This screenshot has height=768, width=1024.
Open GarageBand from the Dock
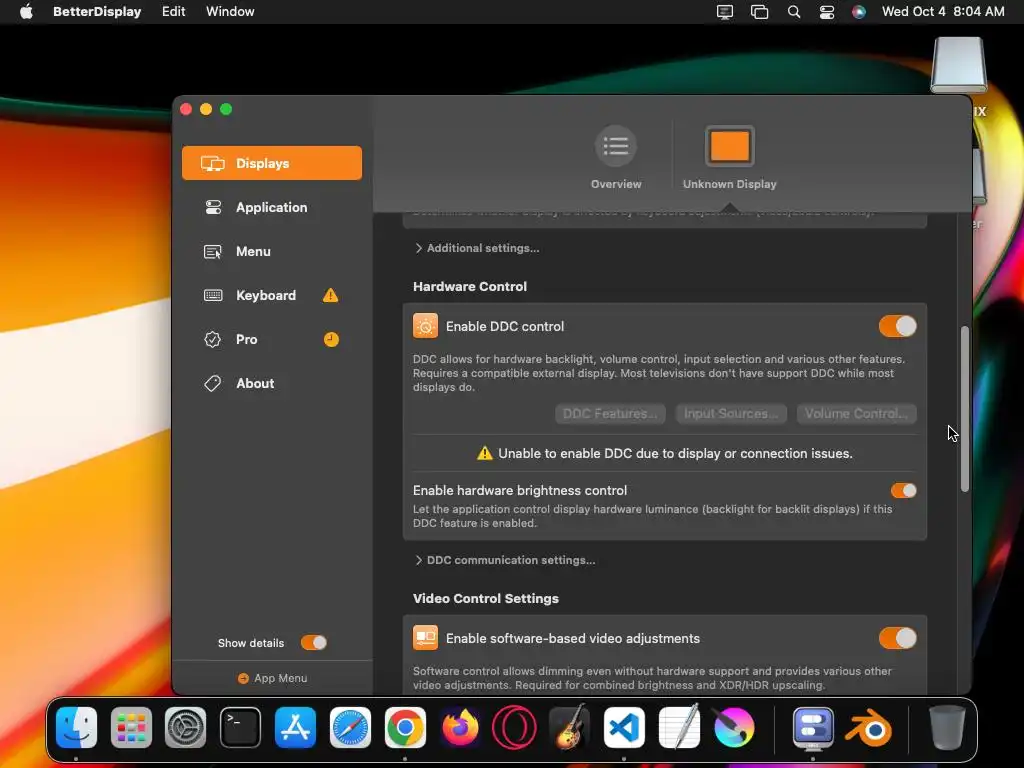point(569,727)
